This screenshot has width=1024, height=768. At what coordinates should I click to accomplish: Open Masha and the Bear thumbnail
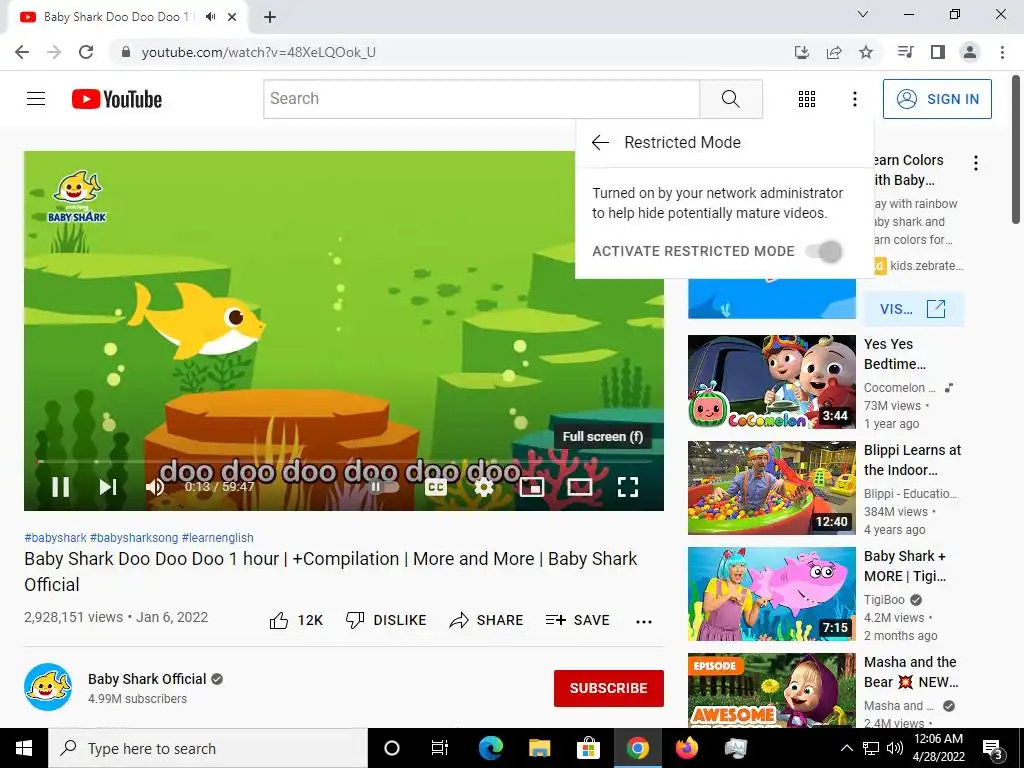[772, 690]
